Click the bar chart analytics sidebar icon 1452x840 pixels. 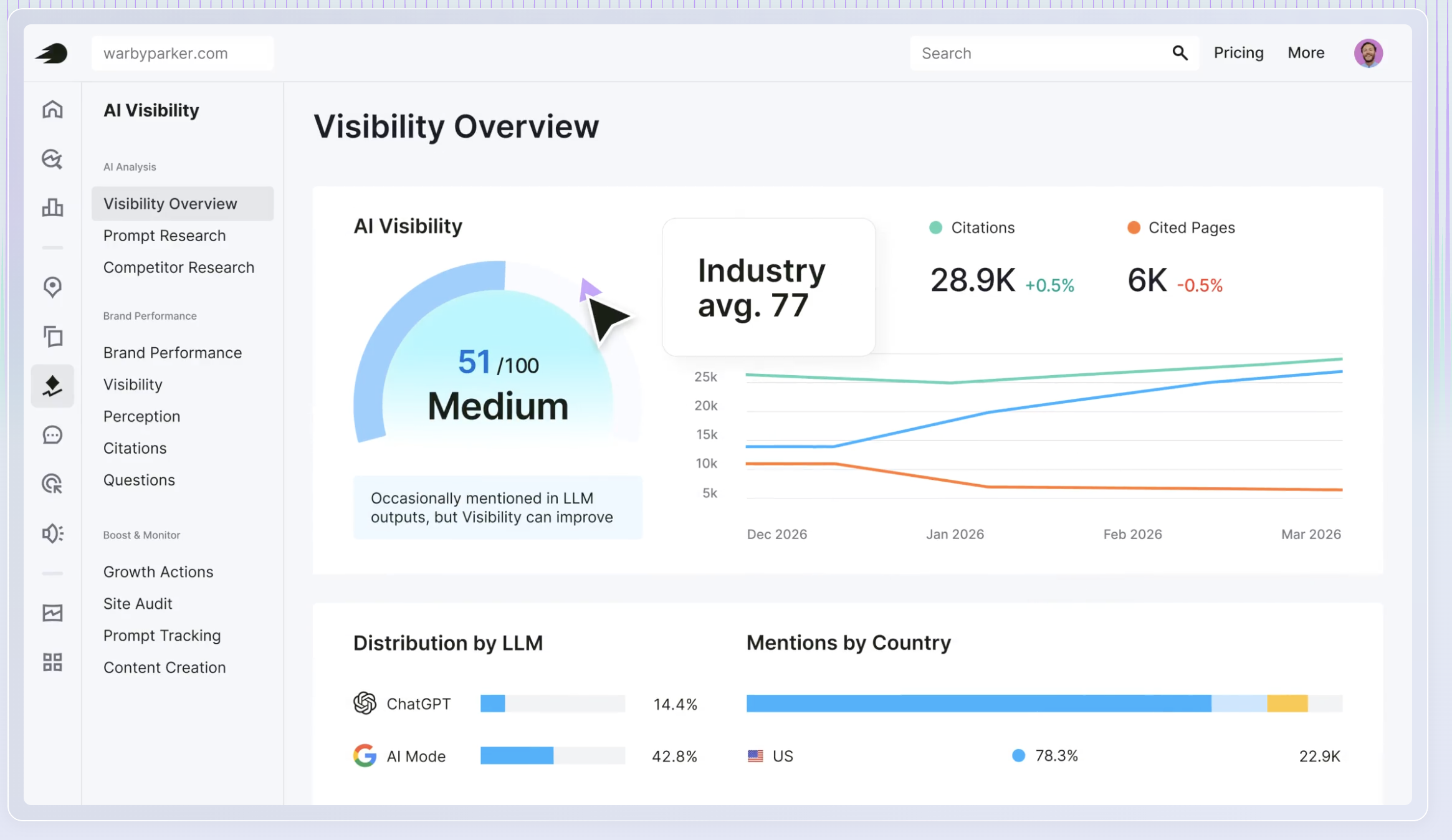click(52, 207)
